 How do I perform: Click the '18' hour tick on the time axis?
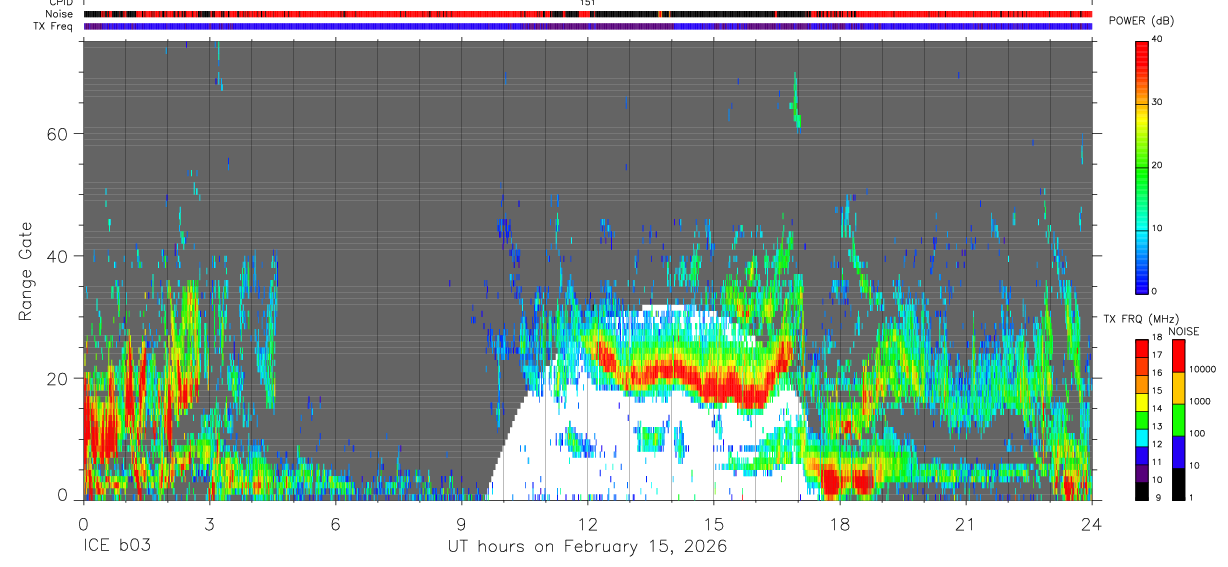click(x=840, y=523)
